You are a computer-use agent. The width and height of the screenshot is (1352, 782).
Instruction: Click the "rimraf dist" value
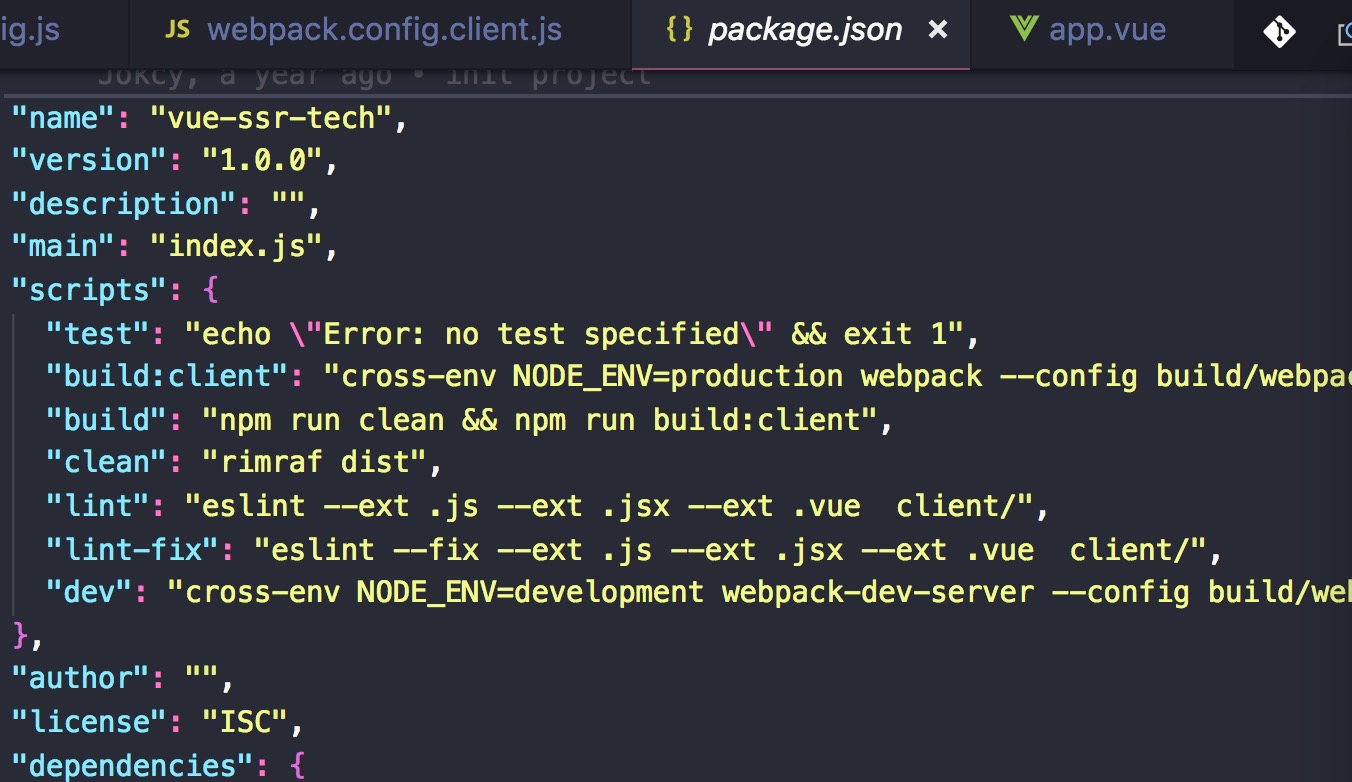315,463
